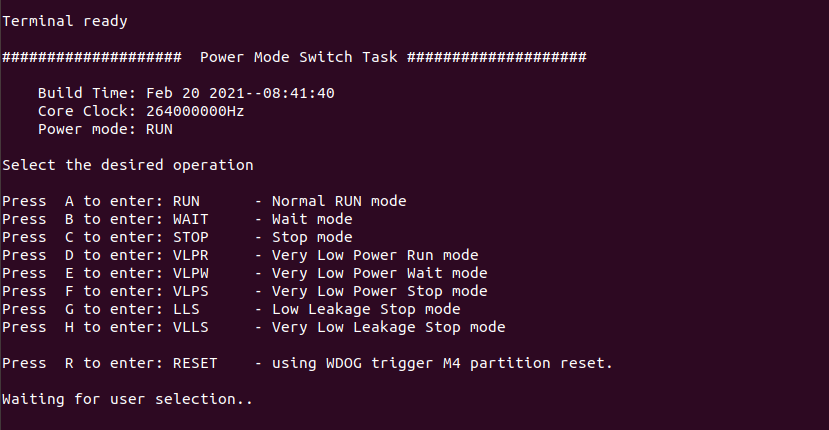Click the hash row left of the header title

point(92,57)
